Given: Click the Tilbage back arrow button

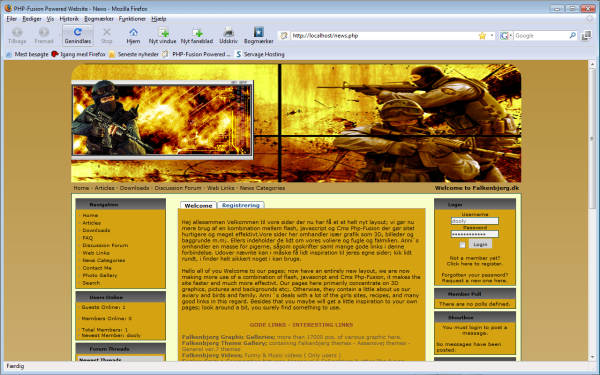Looking at the screenshot, I should click(17, 35).
